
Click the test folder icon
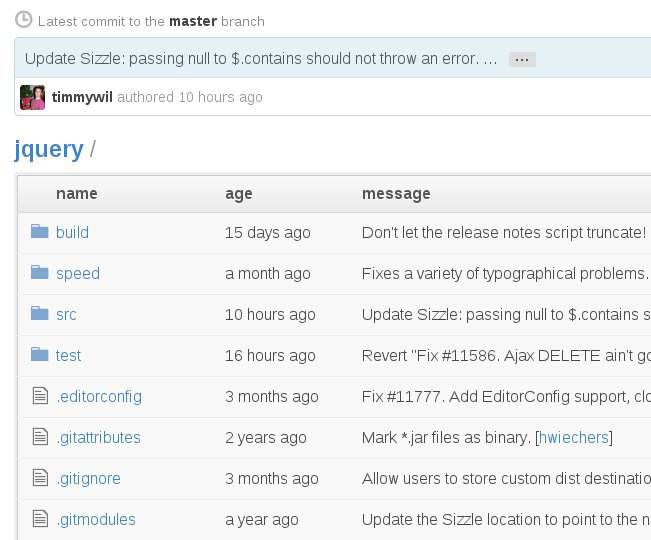[x=39, y=354]
